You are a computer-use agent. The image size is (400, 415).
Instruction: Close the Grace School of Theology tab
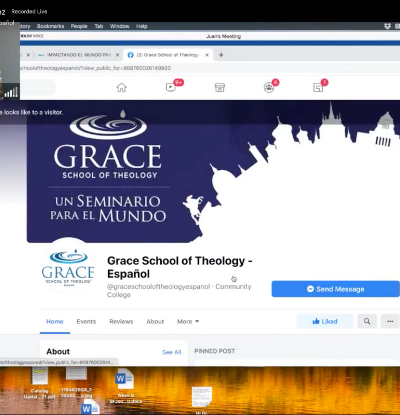[x=207, y=55]
